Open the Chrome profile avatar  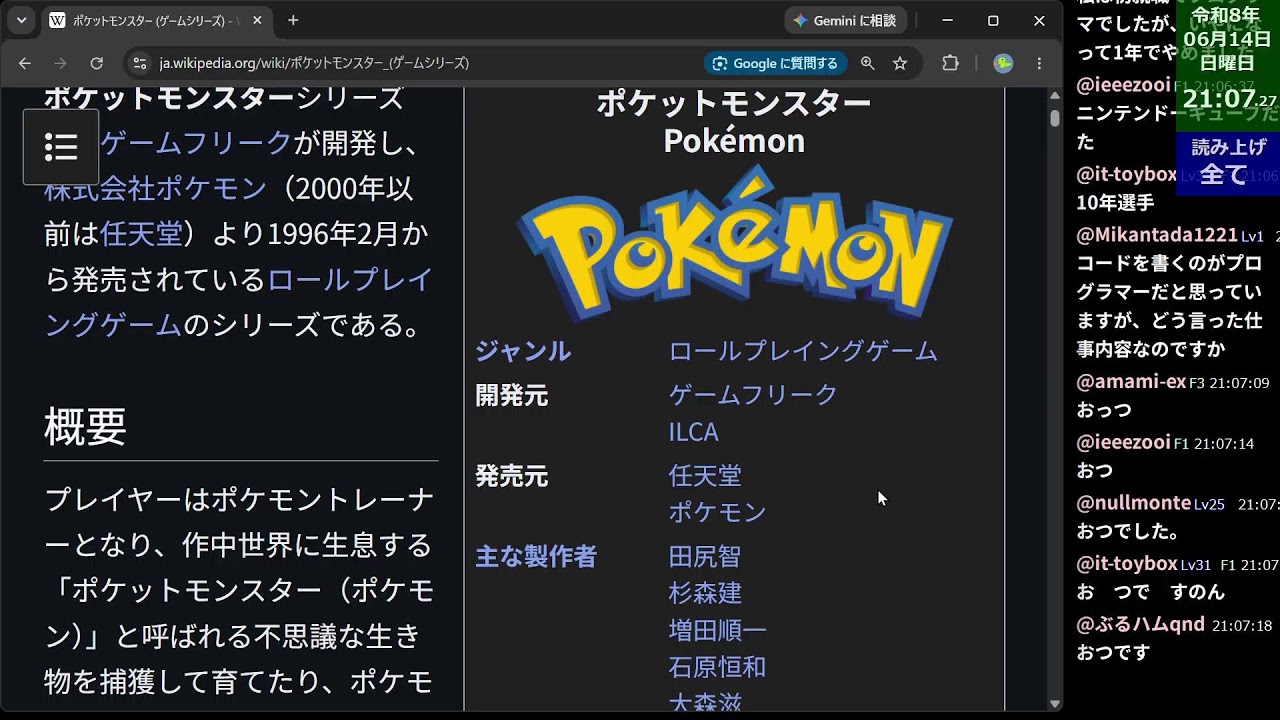1003,63
